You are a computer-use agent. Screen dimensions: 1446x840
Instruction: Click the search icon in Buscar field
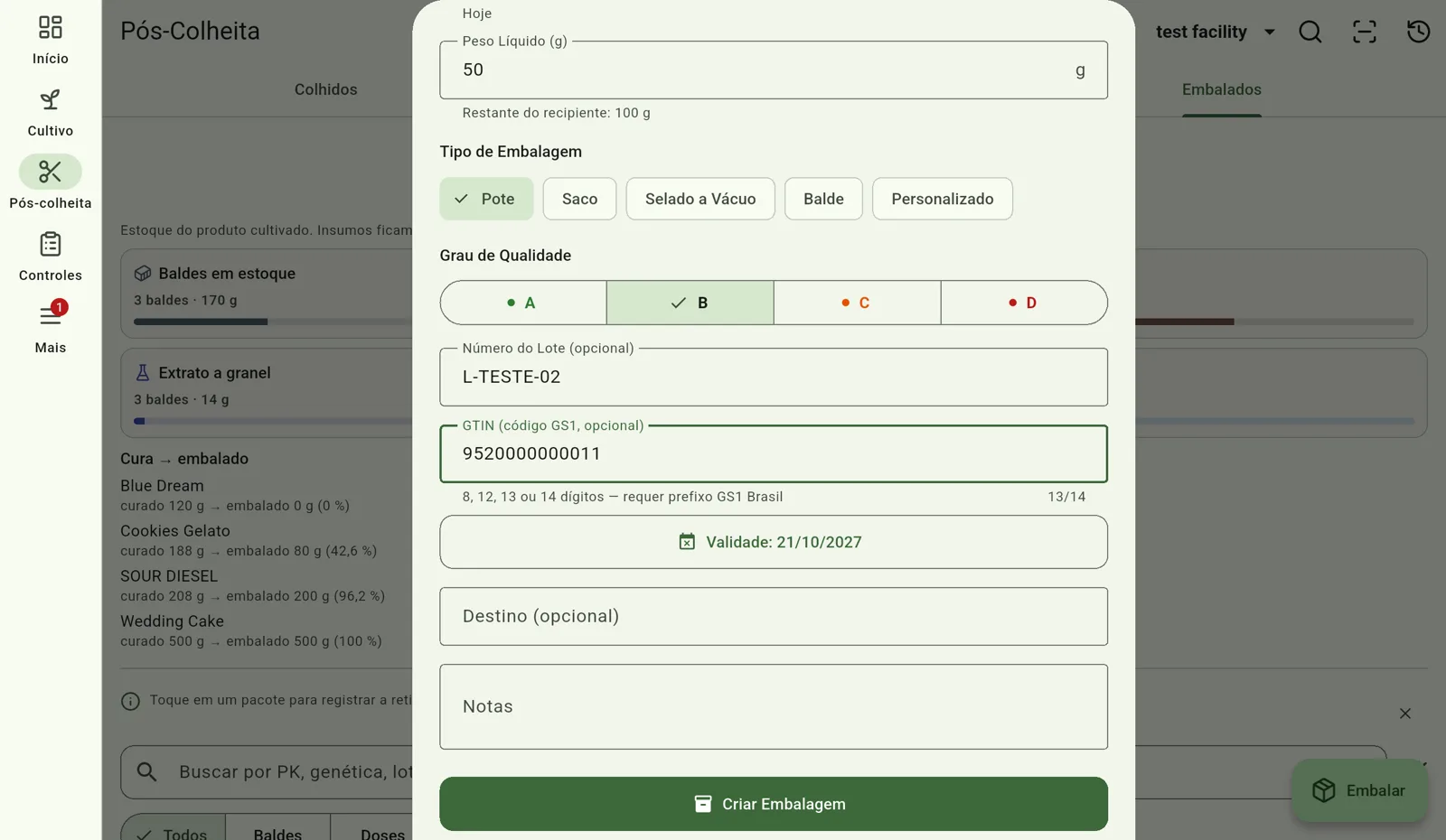point(146,772)
